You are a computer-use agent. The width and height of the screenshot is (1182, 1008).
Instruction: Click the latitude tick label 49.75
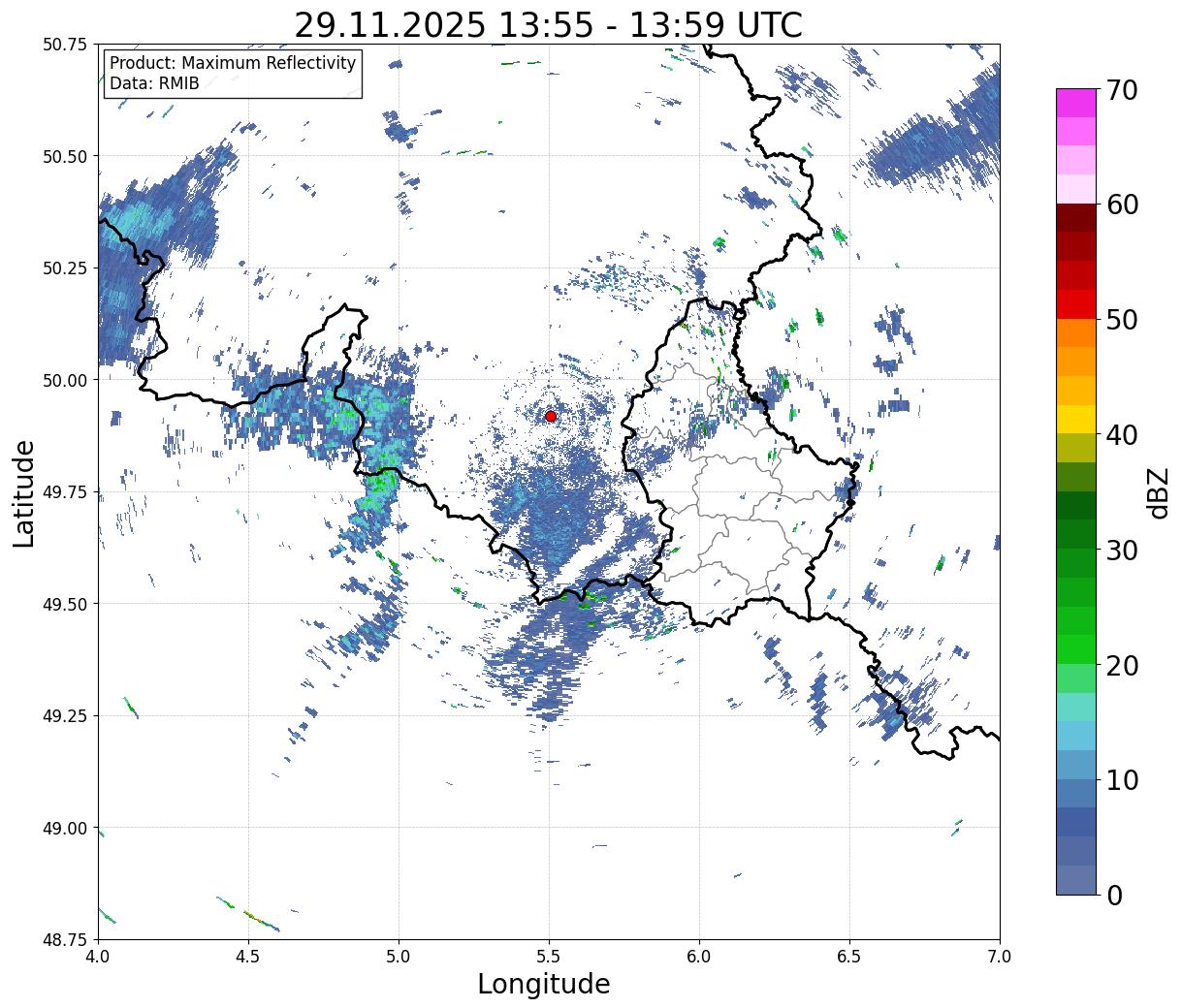pos(67,492)
